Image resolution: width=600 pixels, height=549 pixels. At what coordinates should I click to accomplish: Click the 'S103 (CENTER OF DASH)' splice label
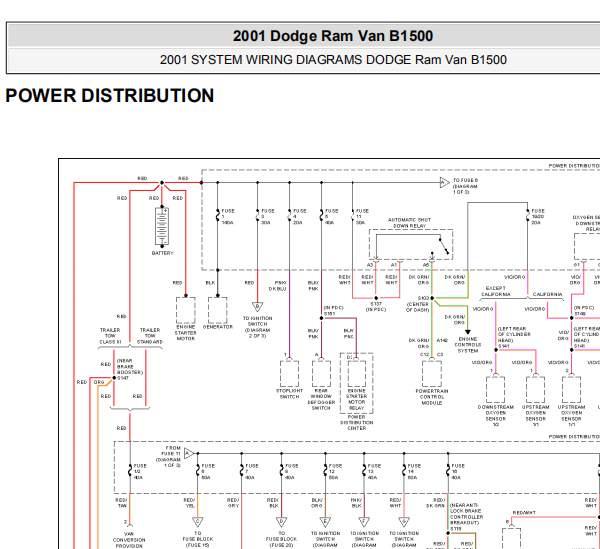[417, 304]
